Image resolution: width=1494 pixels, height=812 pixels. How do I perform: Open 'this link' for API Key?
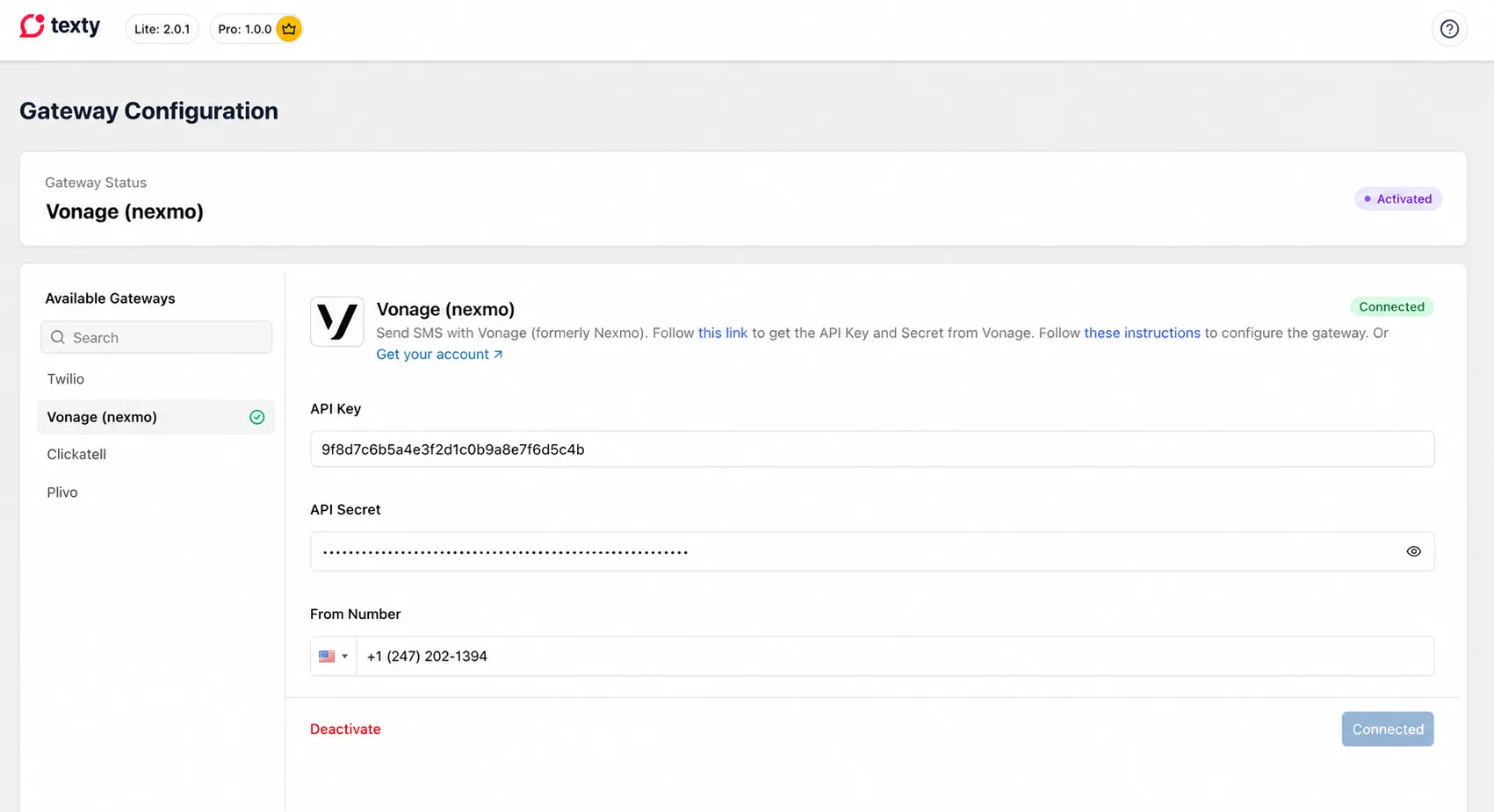[723, 333]
